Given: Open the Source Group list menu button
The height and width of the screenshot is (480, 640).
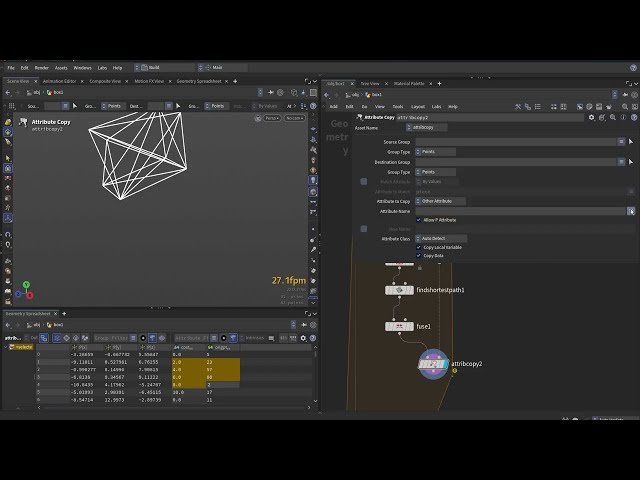Looking at the screenshot, I should 621,142.
